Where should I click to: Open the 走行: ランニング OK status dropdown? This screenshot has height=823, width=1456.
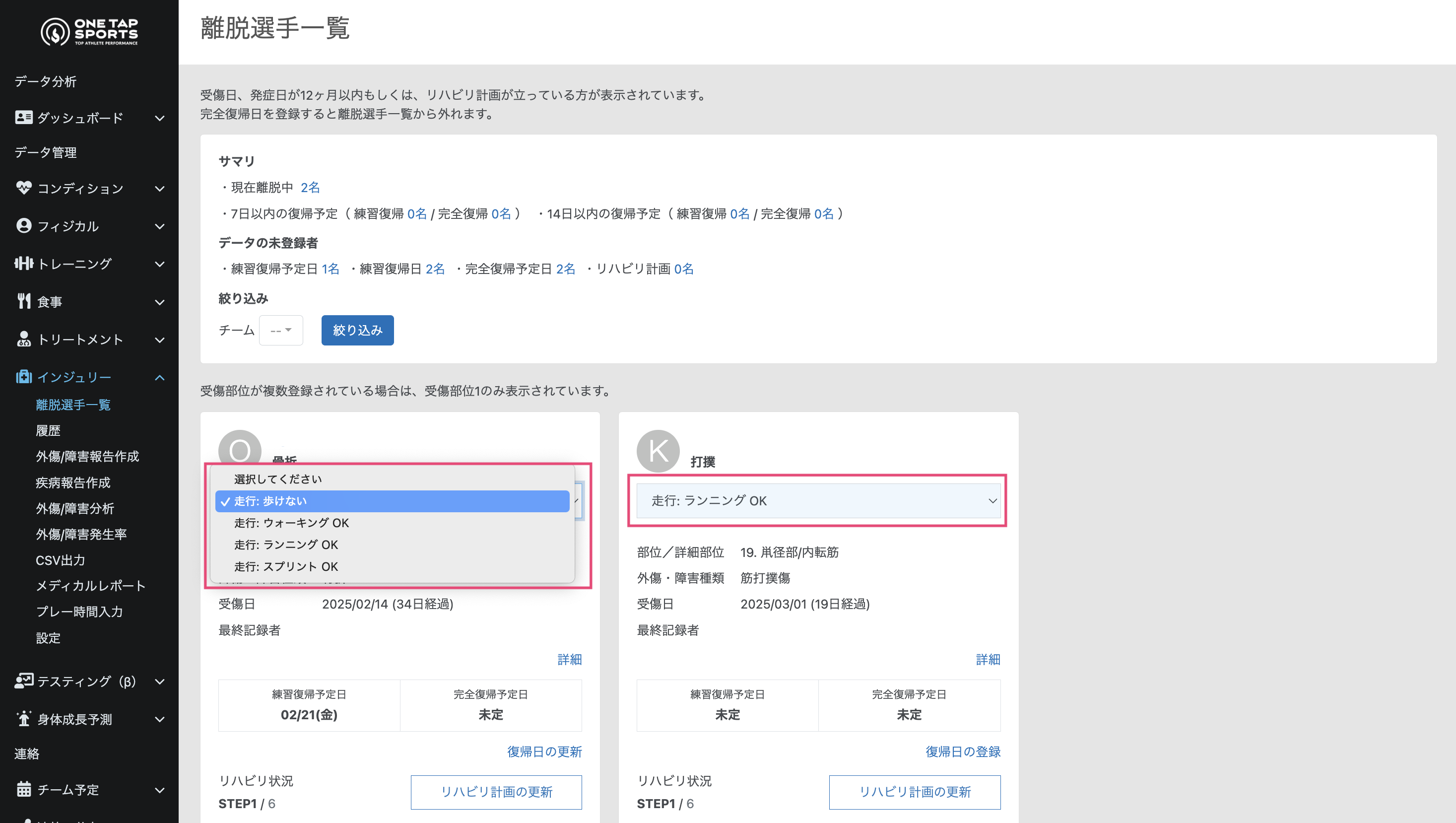[x=818, y=500]
